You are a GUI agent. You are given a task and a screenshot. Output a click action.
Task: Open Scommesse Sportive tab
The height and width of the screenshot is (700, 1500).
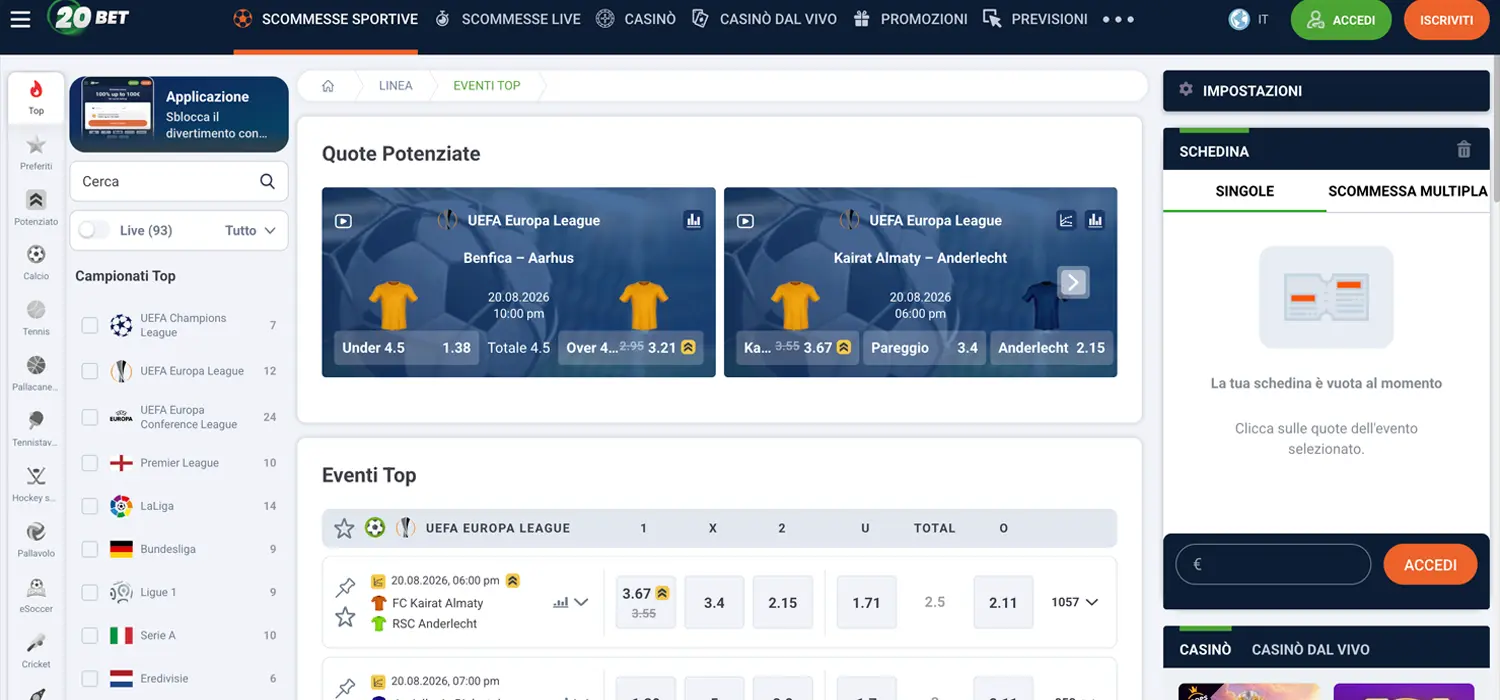pyautogui.click(x=325, y=19)
